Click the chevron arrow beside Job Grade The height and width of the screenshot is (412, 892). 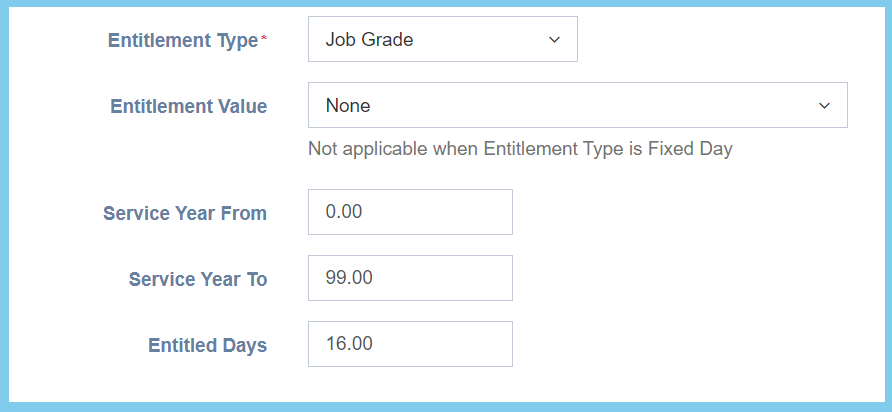555,40
